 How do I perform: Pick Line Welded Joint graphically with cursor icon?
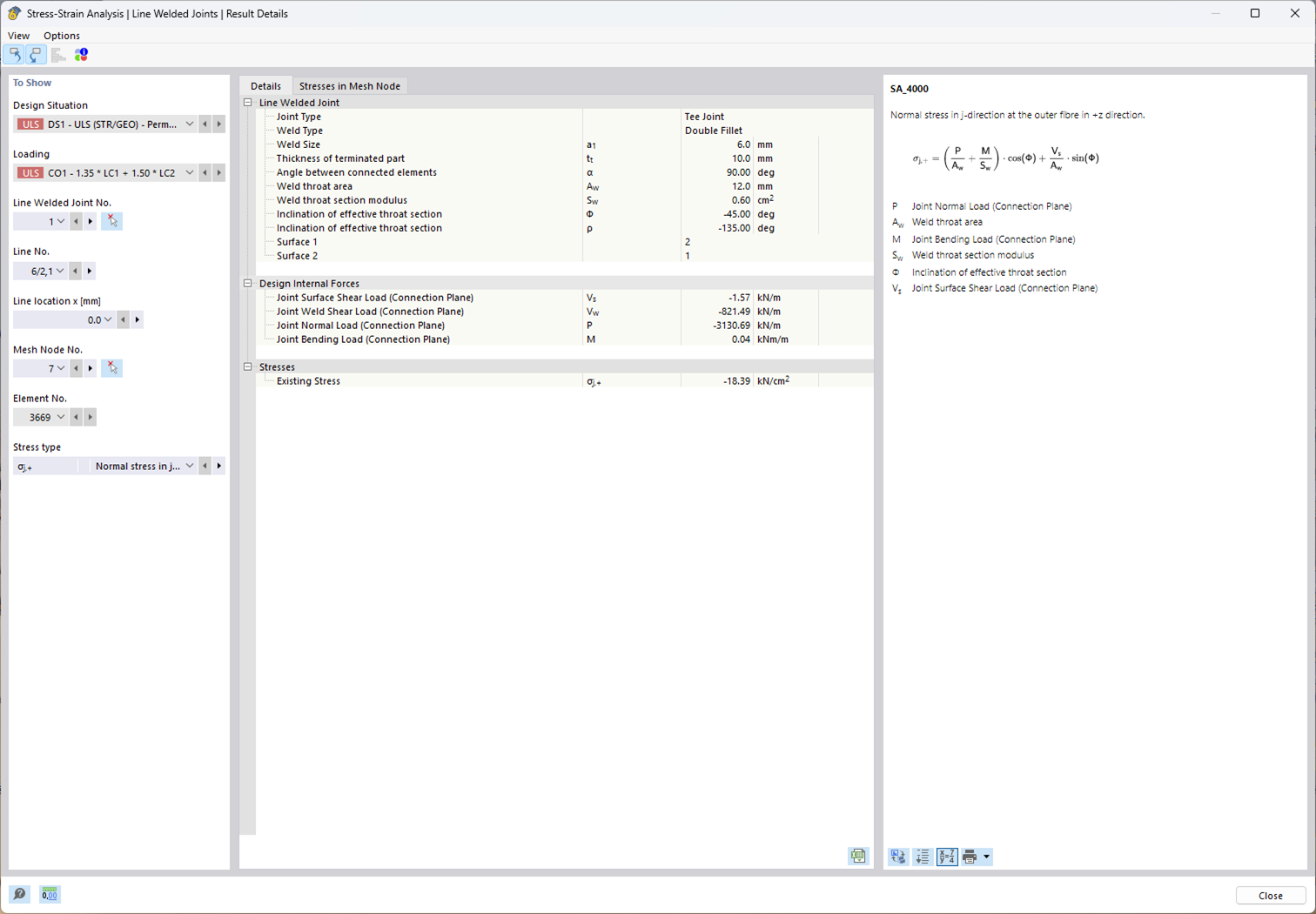(111, 221)
